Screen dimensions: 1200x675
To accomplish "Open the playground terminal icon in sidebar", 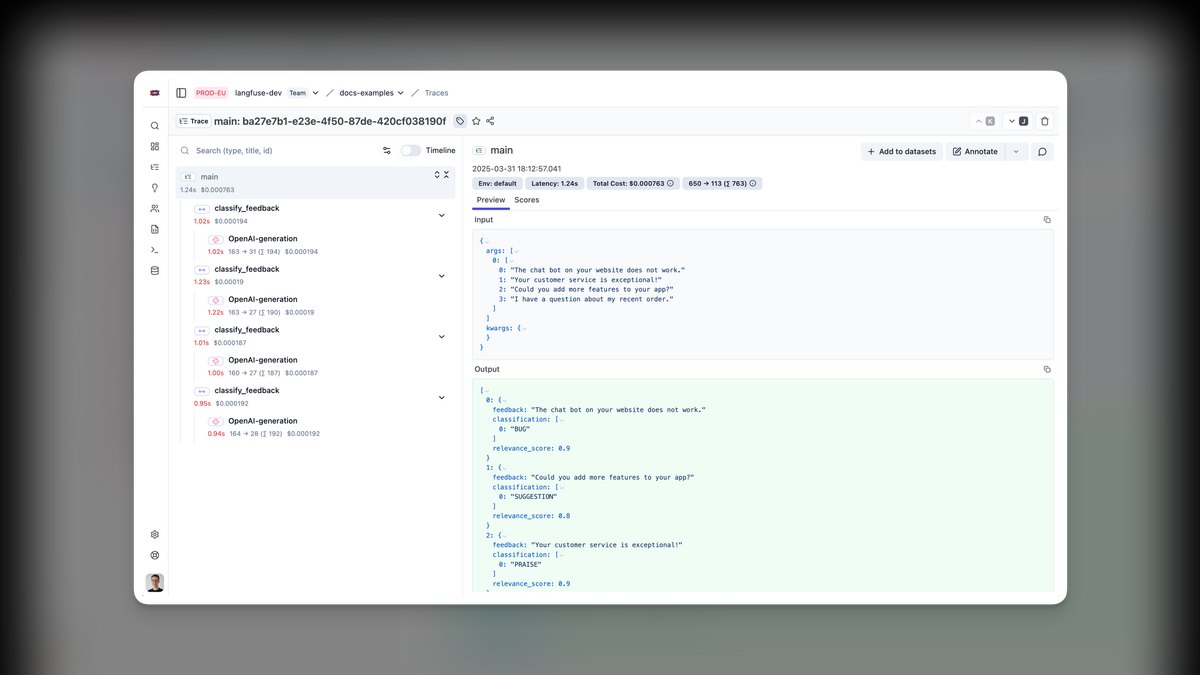I will (x=154, y=250).
